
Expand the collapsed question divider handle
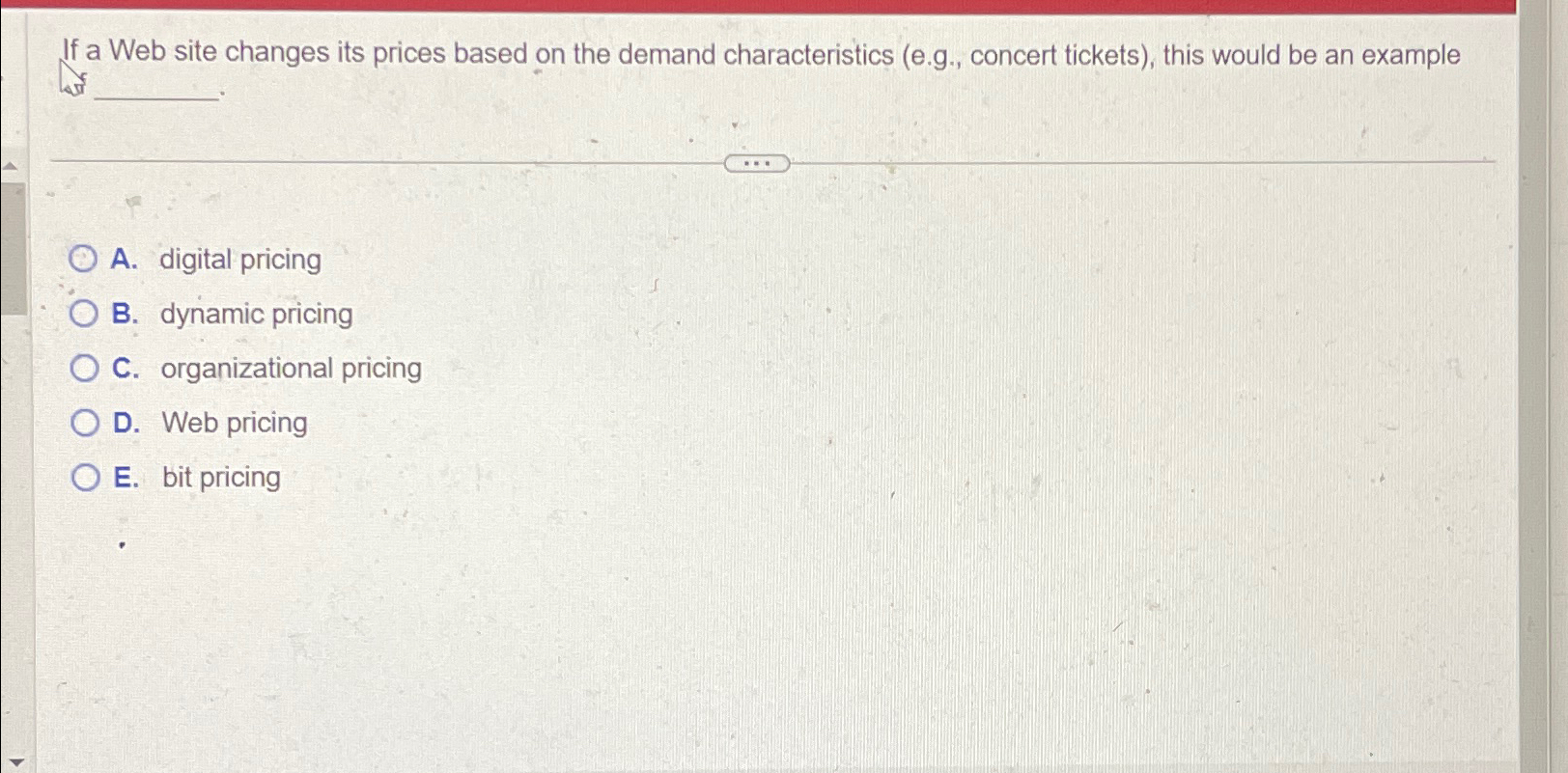[x=756, y=163]
